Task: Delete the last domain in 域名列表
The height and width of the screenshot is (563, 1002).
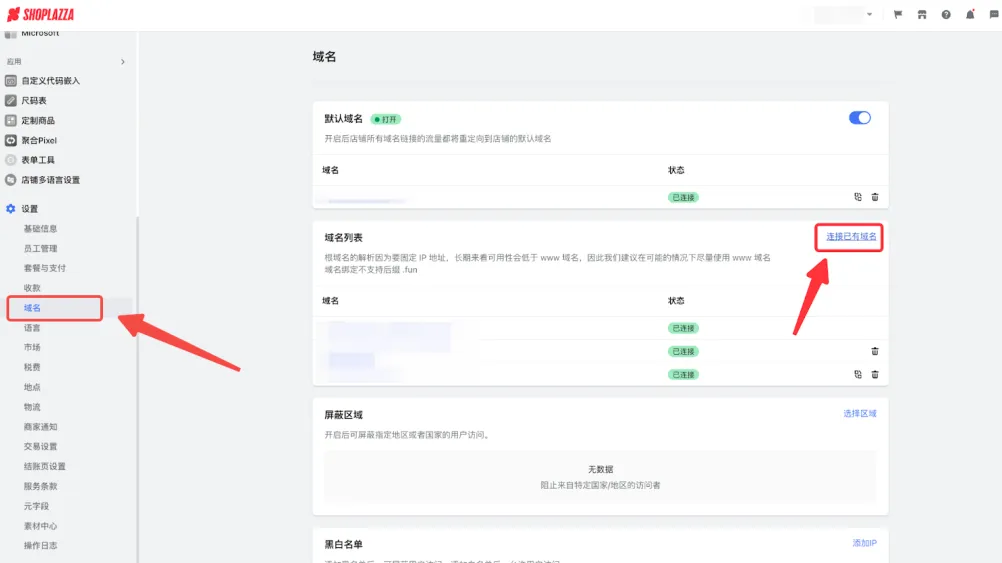Action: click(875, 374)
